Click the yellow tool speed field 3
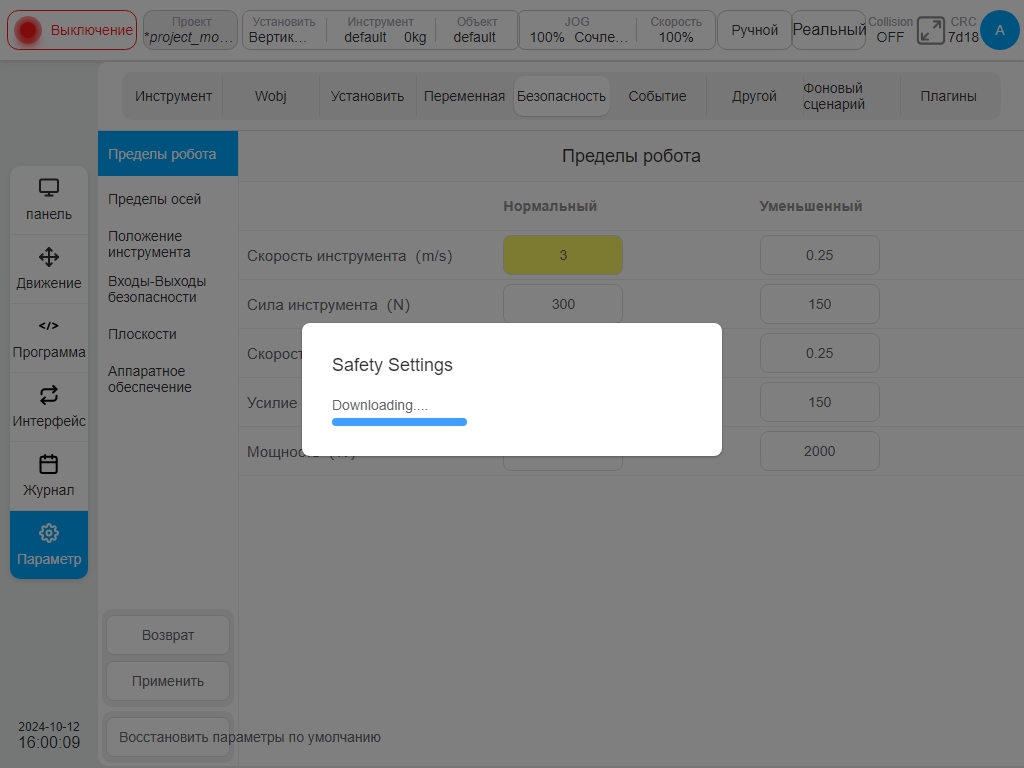 pos(562,255)
